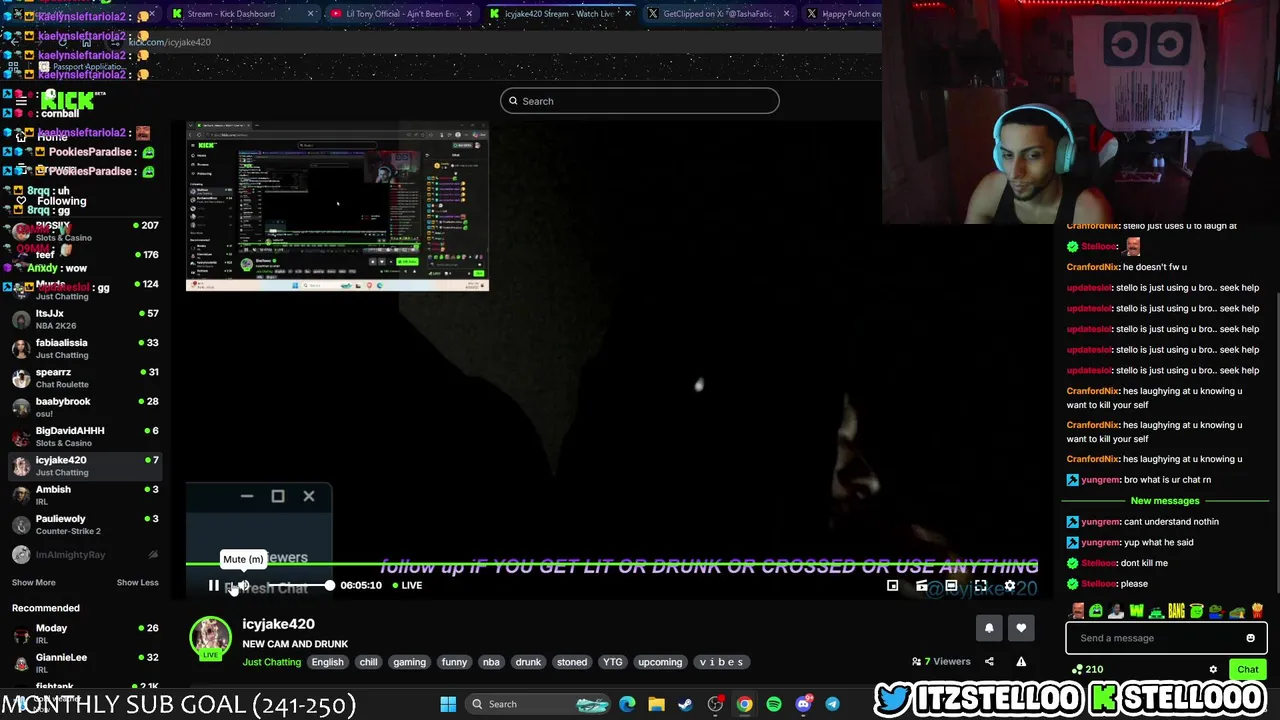The height and width of the screenshot is (720, 1280).
Task: Open channel points 210 icon
Action: click(x=1087, y=669)
